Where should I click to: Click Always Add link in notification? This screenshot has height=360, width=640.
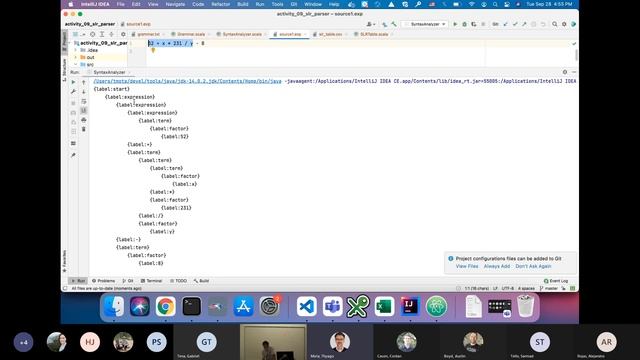click(x=497, y=266)
